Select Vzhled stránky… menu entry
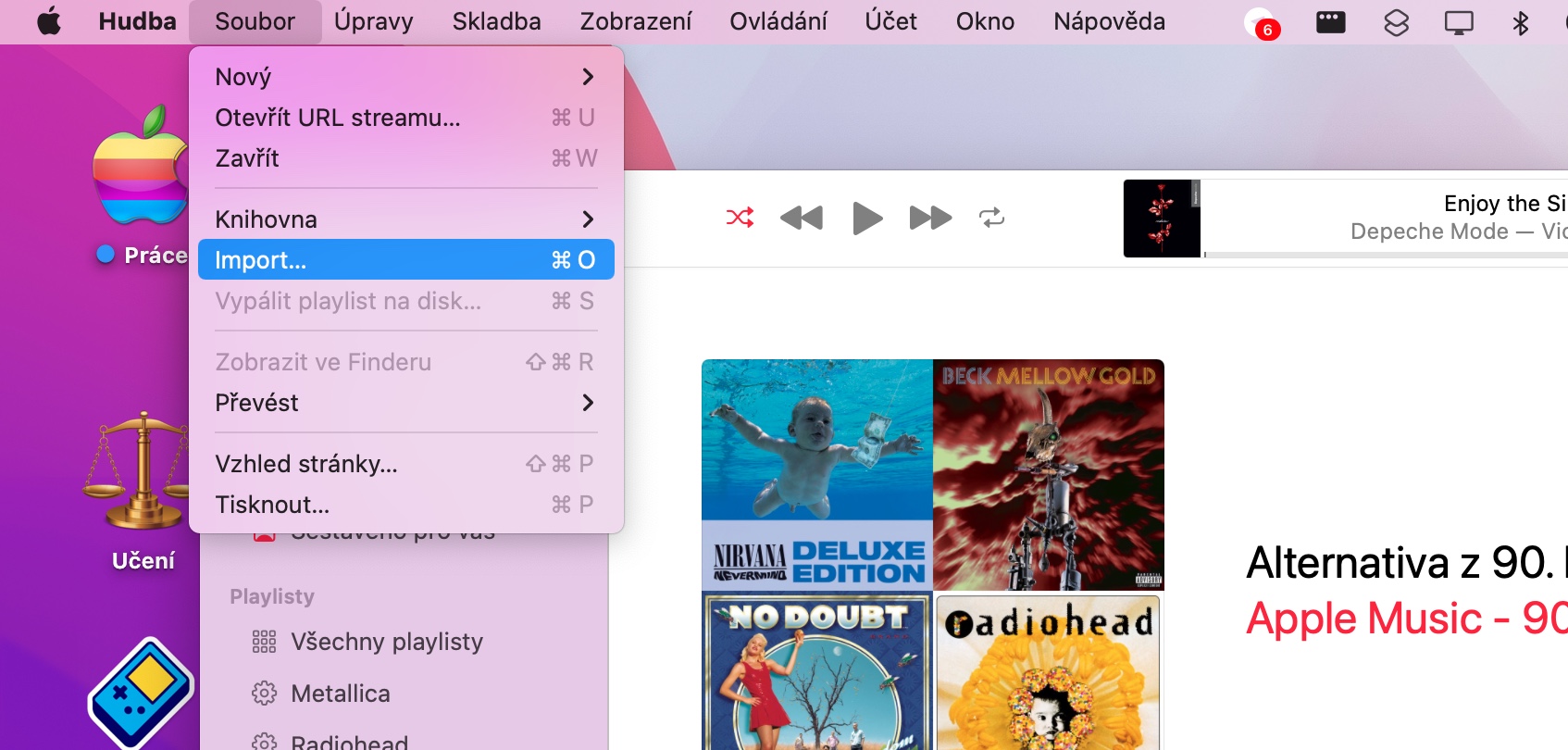The height and width of the screenshot is (750, 1568). point(406,464)
